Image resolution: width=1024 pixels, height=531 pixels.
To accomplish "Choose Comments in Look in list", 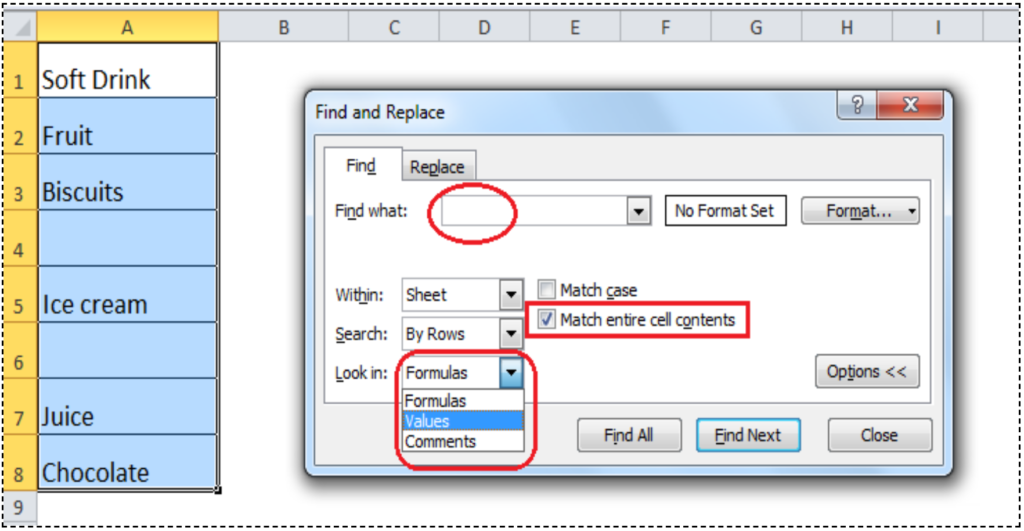I will (462, 441).
